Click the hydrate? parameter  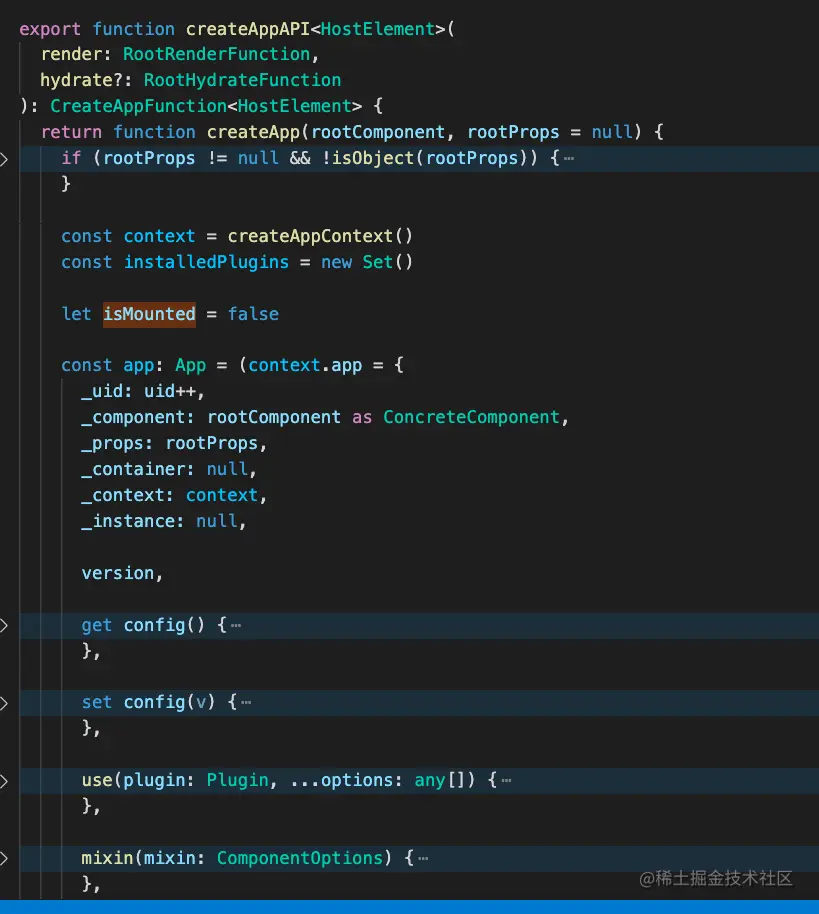tap(82, 80)
